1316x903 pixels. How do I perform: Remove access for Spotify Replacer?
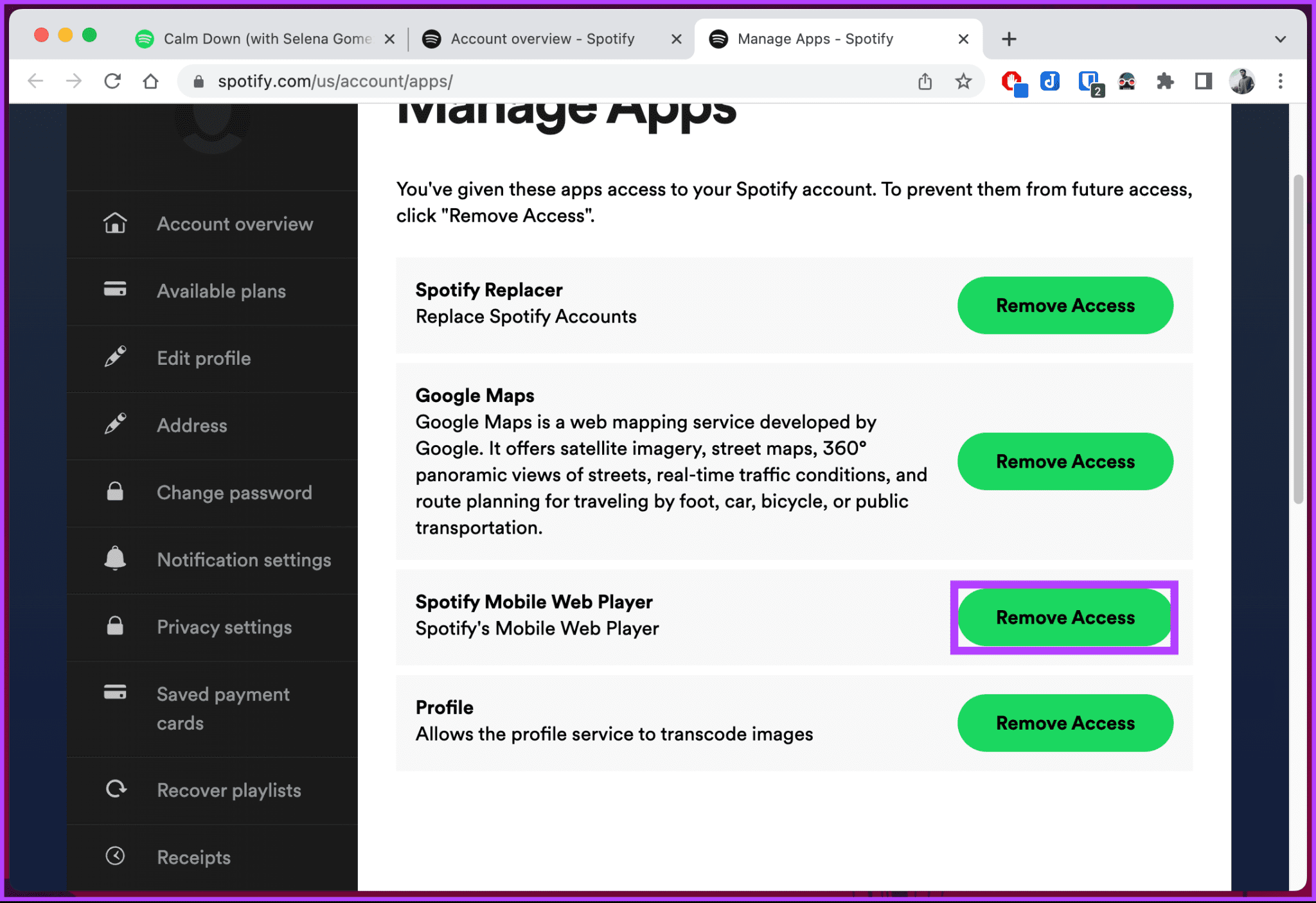(x=1065, y=305)
